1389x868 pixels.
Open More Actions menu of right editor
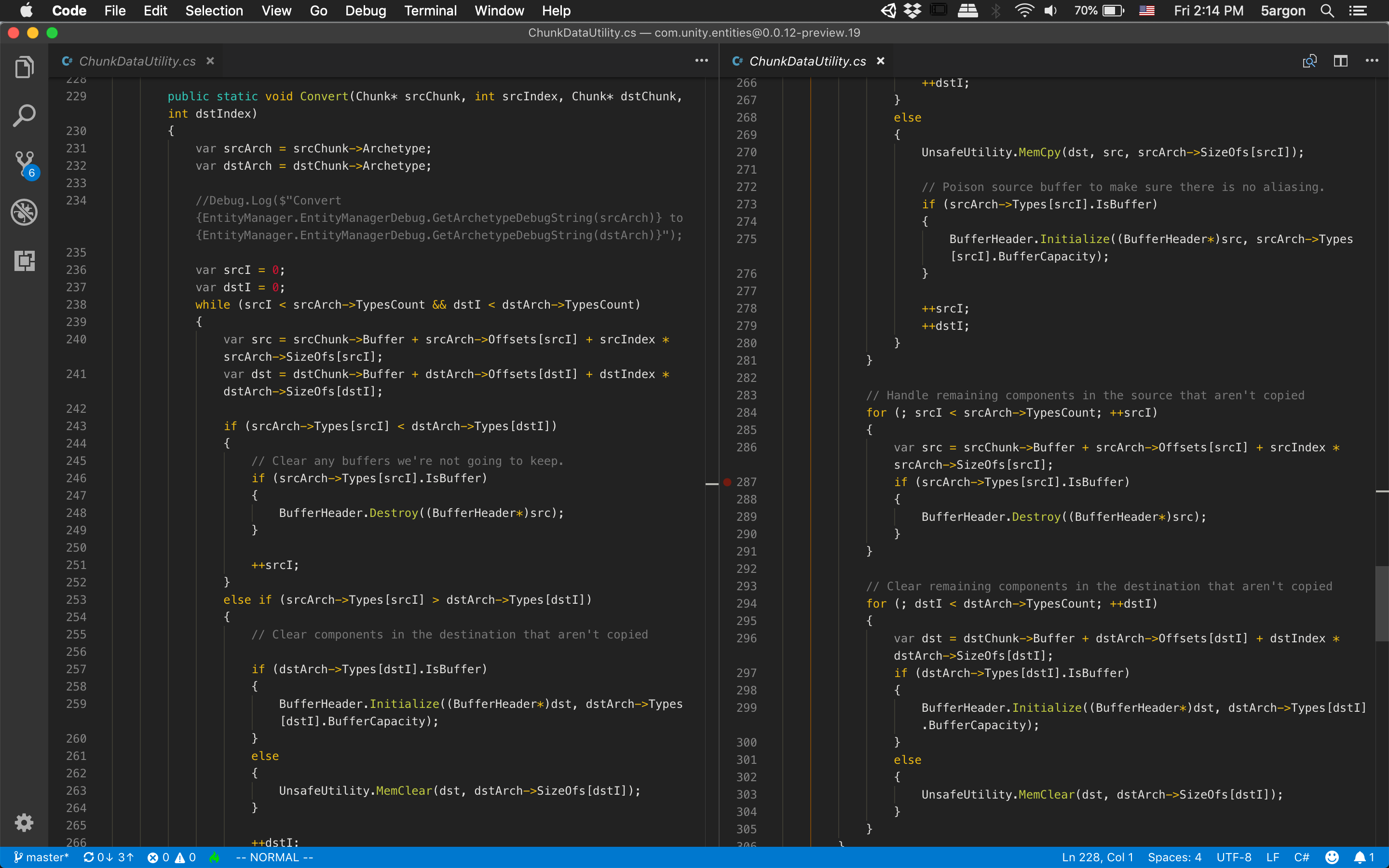pyautogui.click(x=1372, y=61)
